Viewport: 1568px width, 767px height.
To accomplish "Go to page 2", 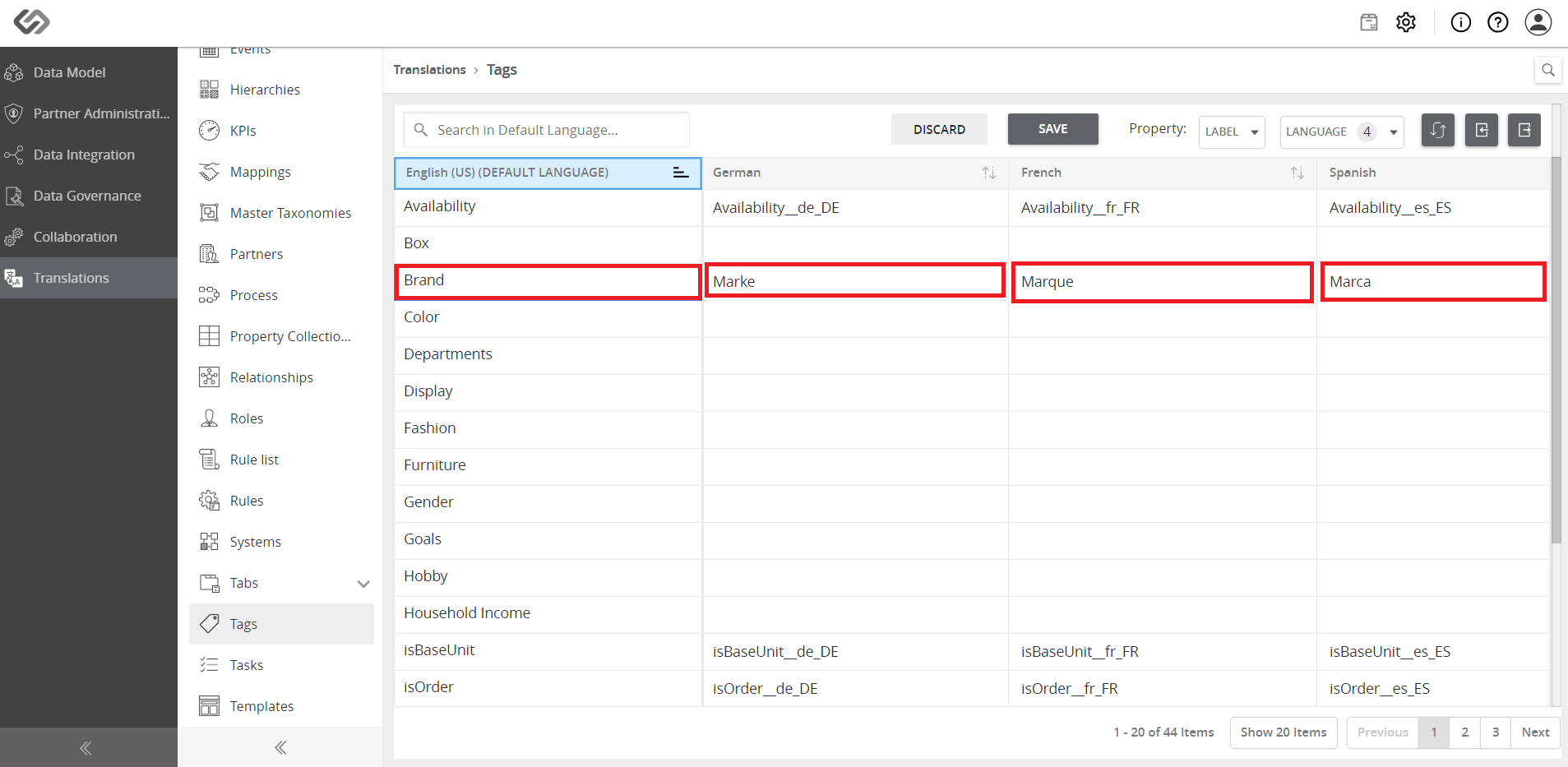I will [x=1464, y=732].
